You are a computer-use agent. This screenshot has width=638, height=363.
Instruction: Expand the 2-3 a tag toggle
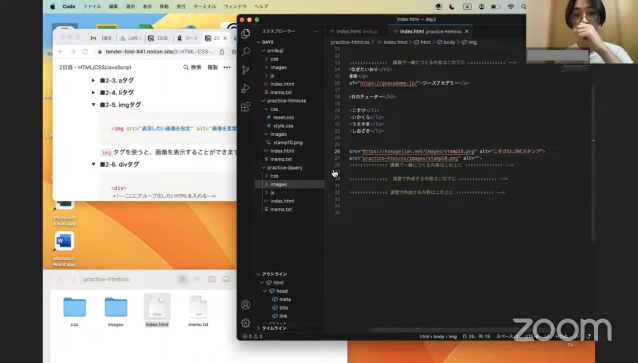[93, 81]
